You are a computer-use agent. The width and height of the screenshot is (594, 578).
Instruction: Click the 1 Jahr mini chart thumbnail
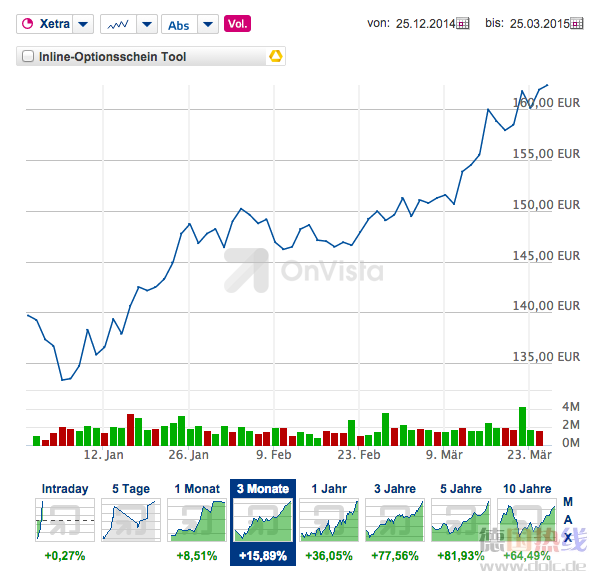click(x=329, y=520)
